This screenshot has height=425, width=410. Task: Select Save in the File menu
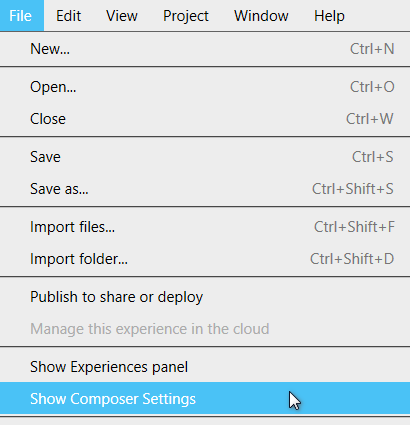[x=205, y=157]
